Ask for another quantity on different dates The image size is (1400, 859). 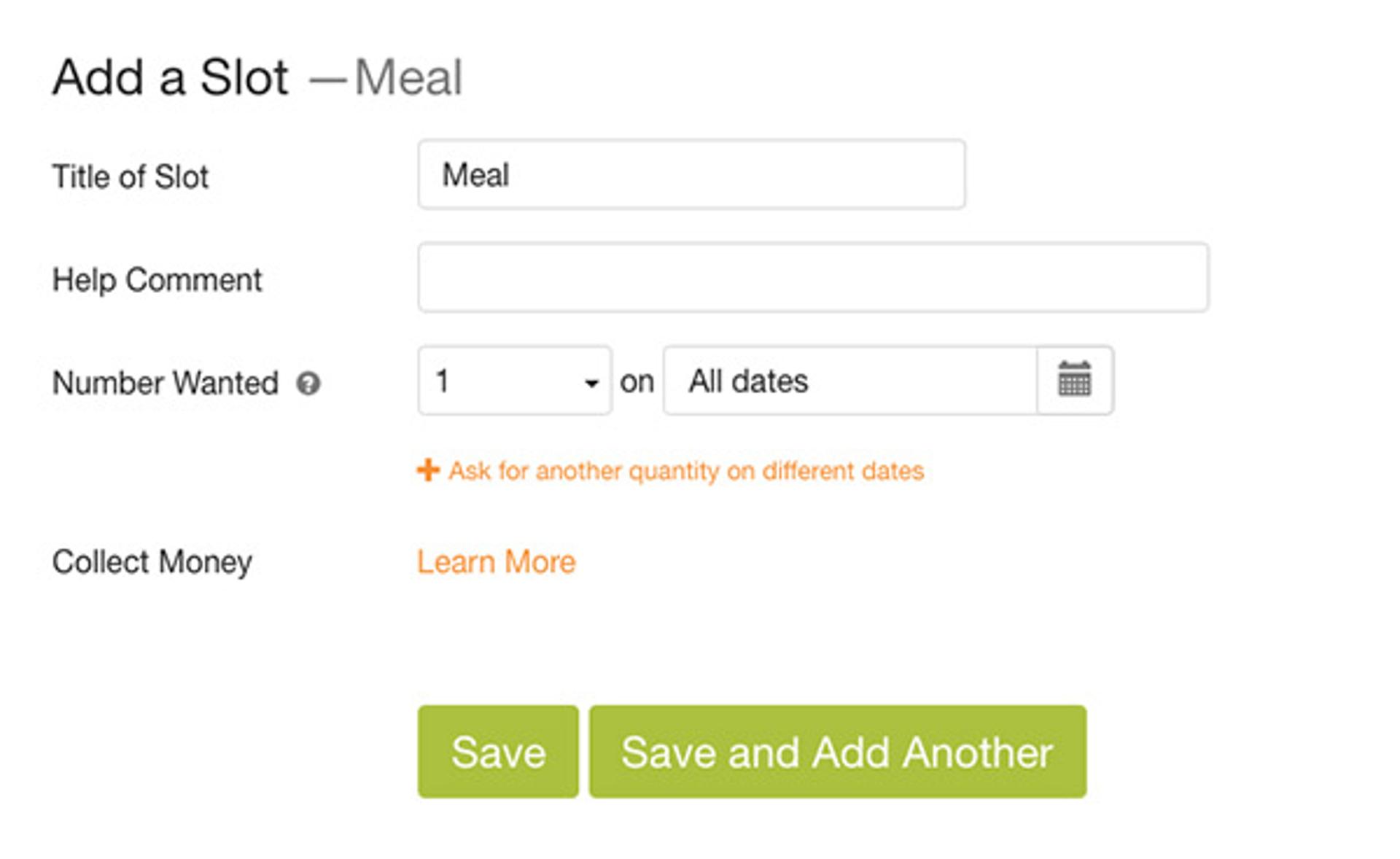(x=686, y=471)
